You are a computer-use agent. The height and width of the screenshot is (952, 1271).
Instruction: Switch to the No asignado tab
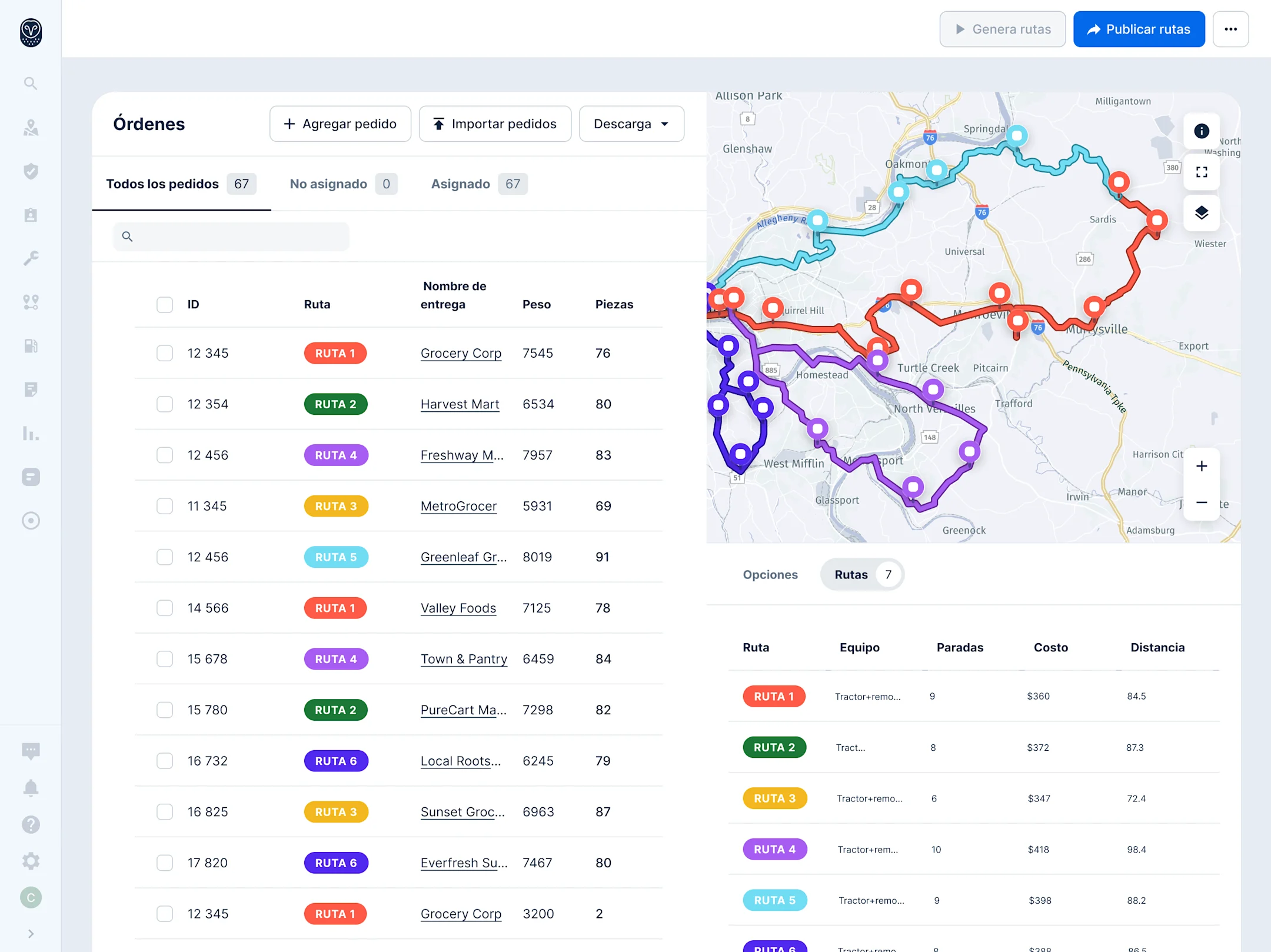[328, 184]
